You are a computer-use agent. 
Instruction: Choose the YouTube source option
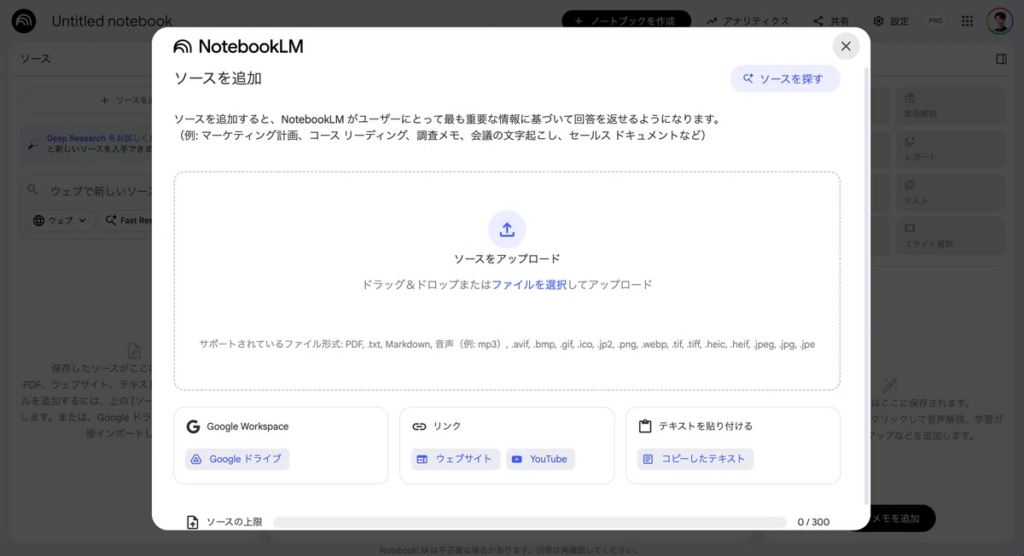(540, 459)
